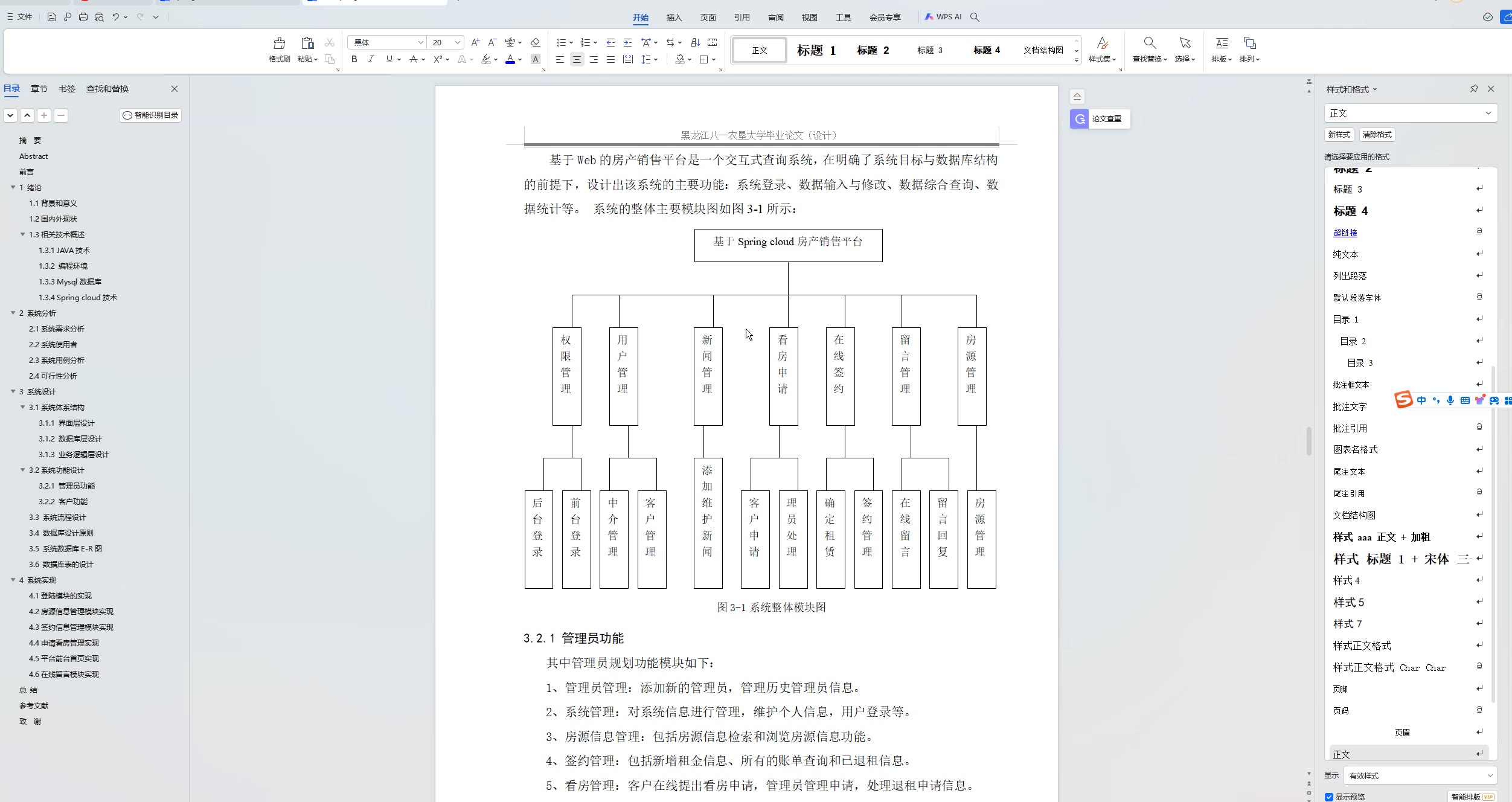Click the Decrease Indent icon
The width and height of the screenshot is (1512, 802).
coord(610,42)
